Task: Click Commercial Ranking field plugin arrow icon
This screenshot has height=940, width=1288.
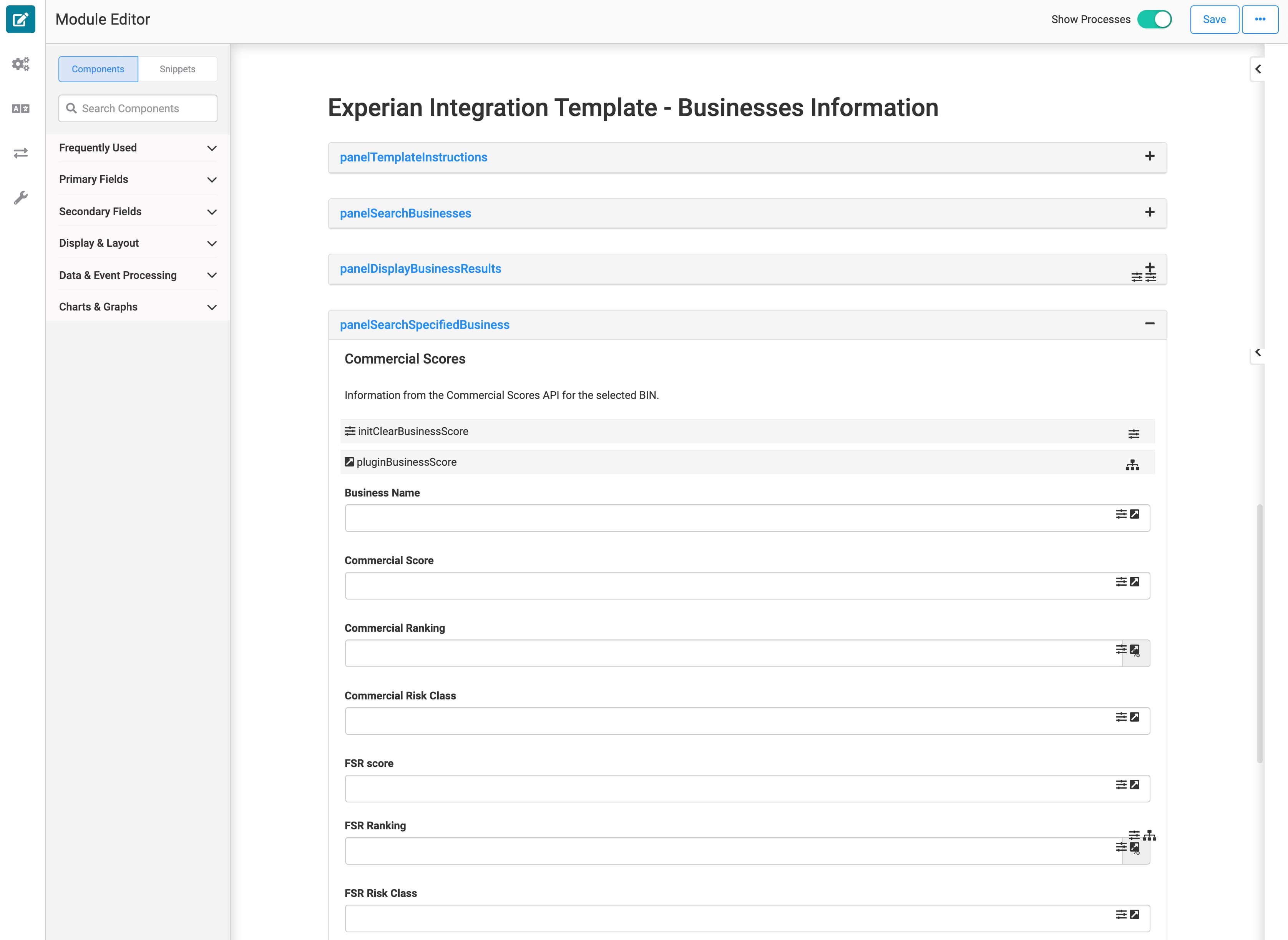Action: pos(1134,650)
